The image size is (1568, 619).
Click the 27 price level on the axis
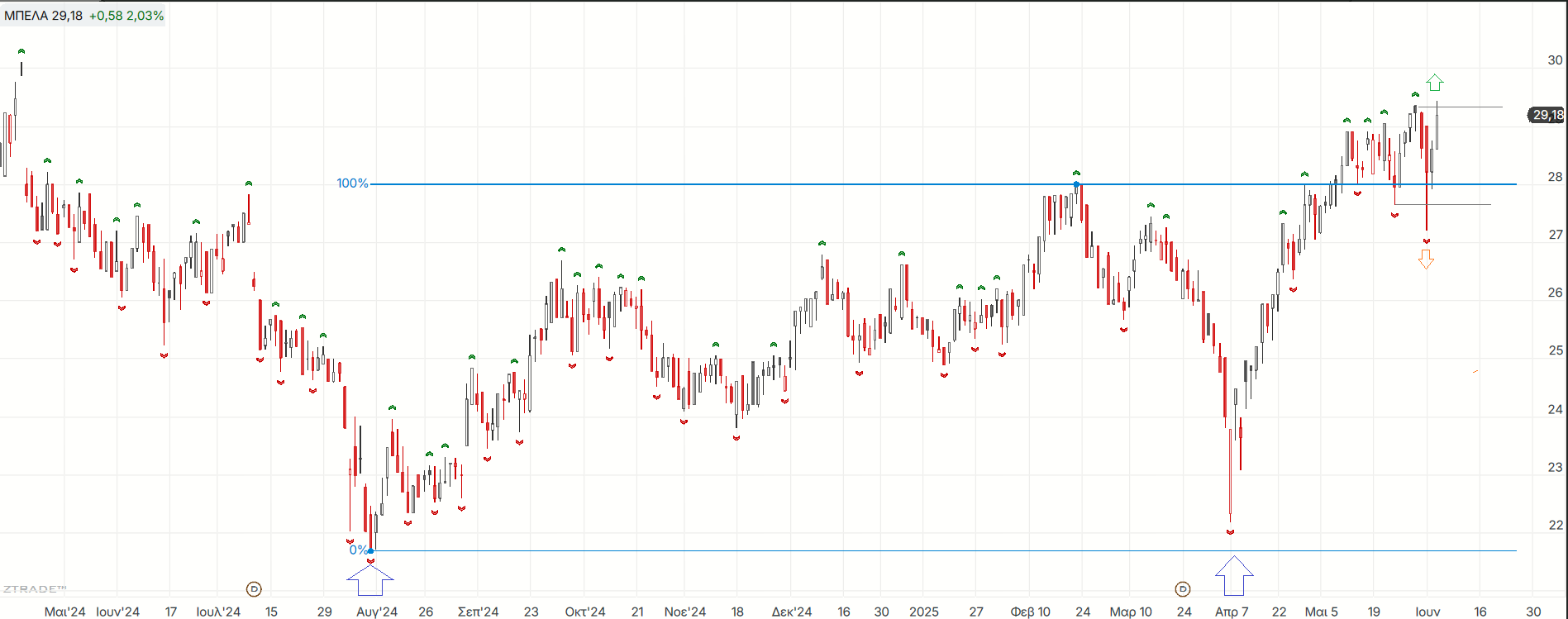point(1556,235)
